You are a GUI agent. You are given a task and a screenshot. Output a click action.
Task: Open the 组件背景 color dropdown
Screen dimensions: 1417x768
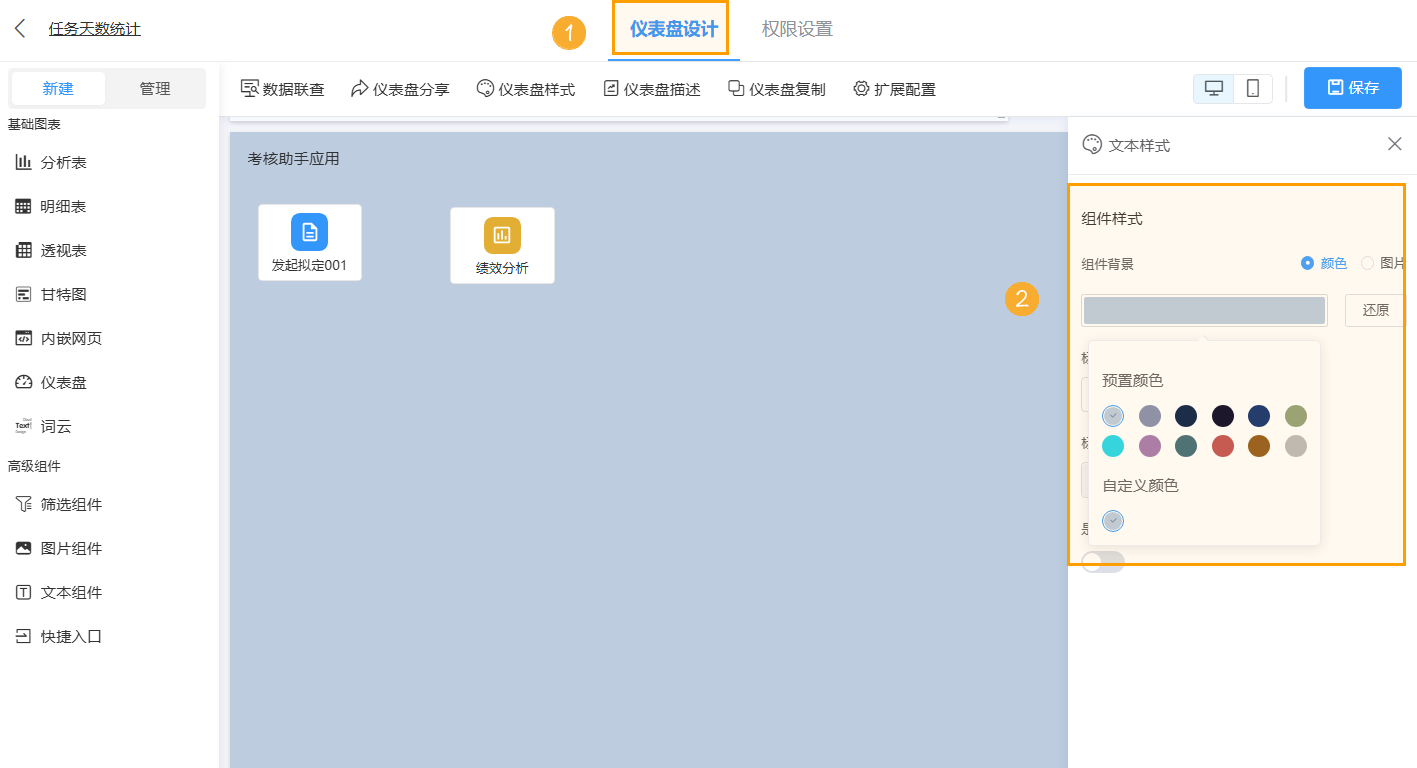point(1203,310)
